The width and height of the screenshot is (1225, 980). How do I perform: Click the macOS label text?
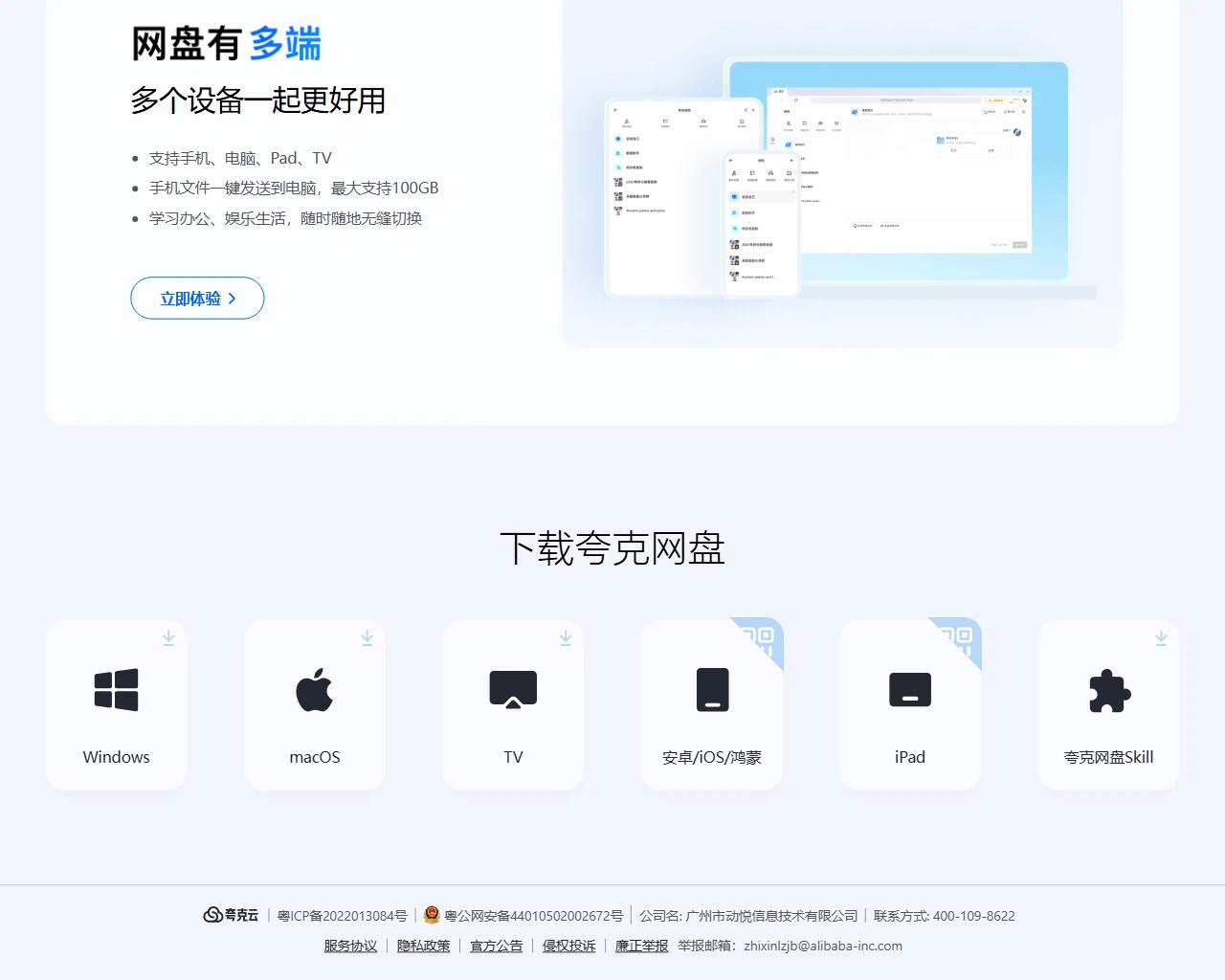(x=315, y=757)
